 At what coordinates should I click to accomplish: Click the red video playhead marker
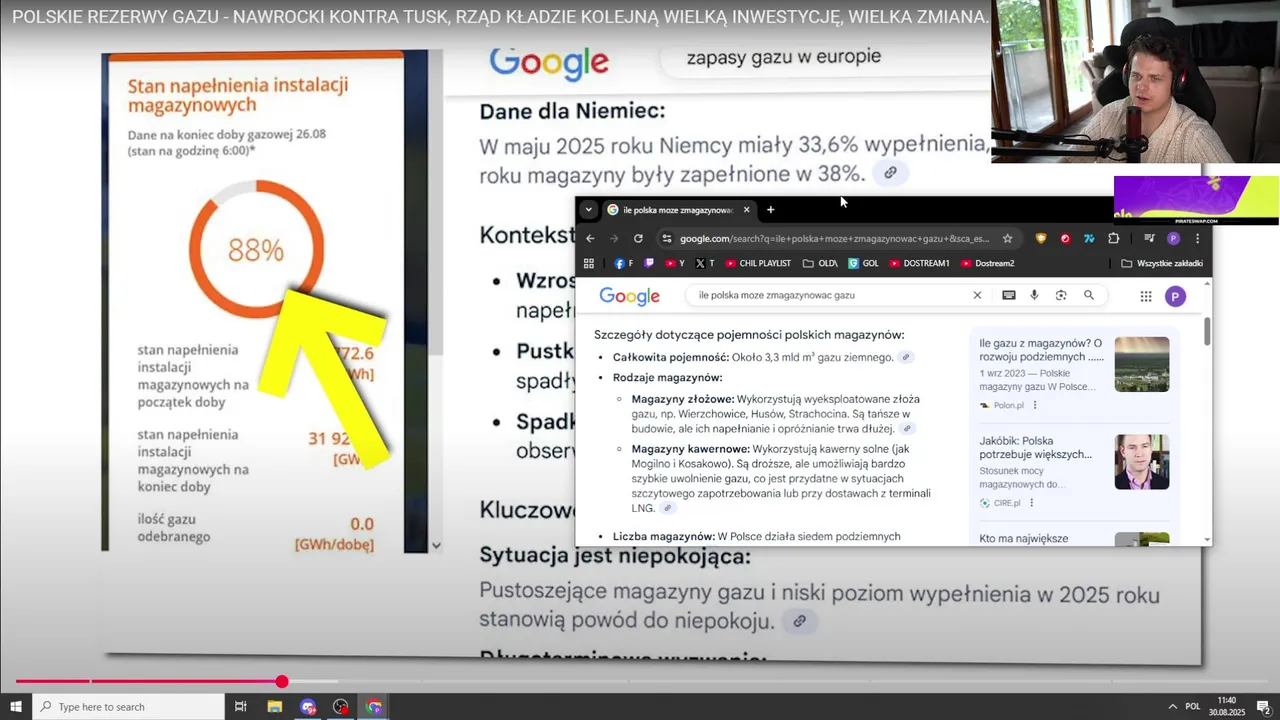282,681
